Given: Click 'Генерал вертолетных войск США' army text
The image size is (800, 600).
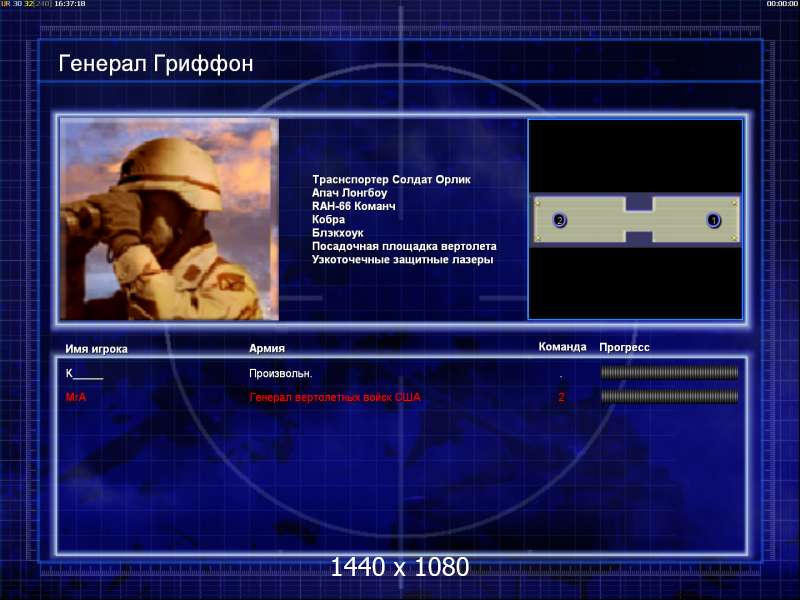Looking at the screenshot, I should pyautogui.click(x=335, y=397).
